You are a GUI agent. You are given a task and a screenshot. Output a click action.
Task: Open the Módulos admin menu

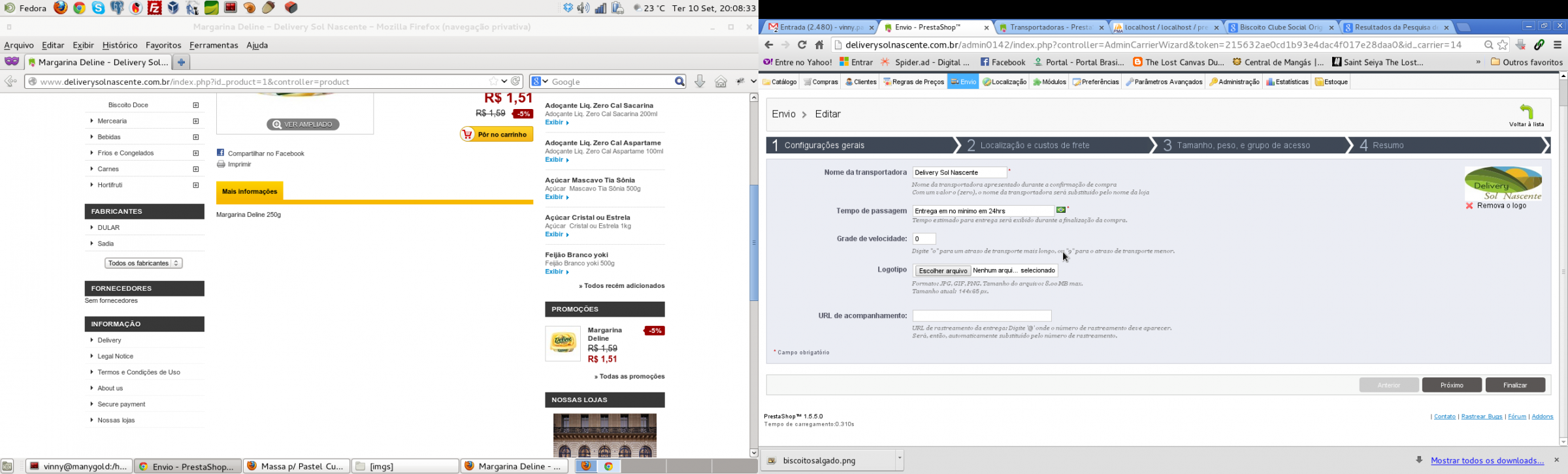click(x=1049, y=82)
